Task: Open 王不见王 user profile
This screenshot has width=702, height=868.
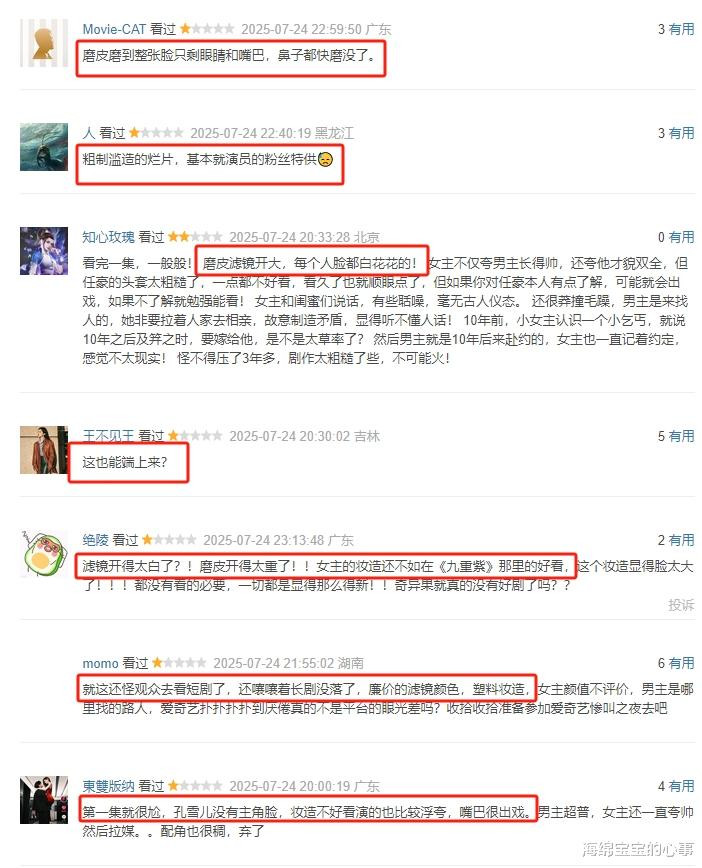Action: pos(109,436)
